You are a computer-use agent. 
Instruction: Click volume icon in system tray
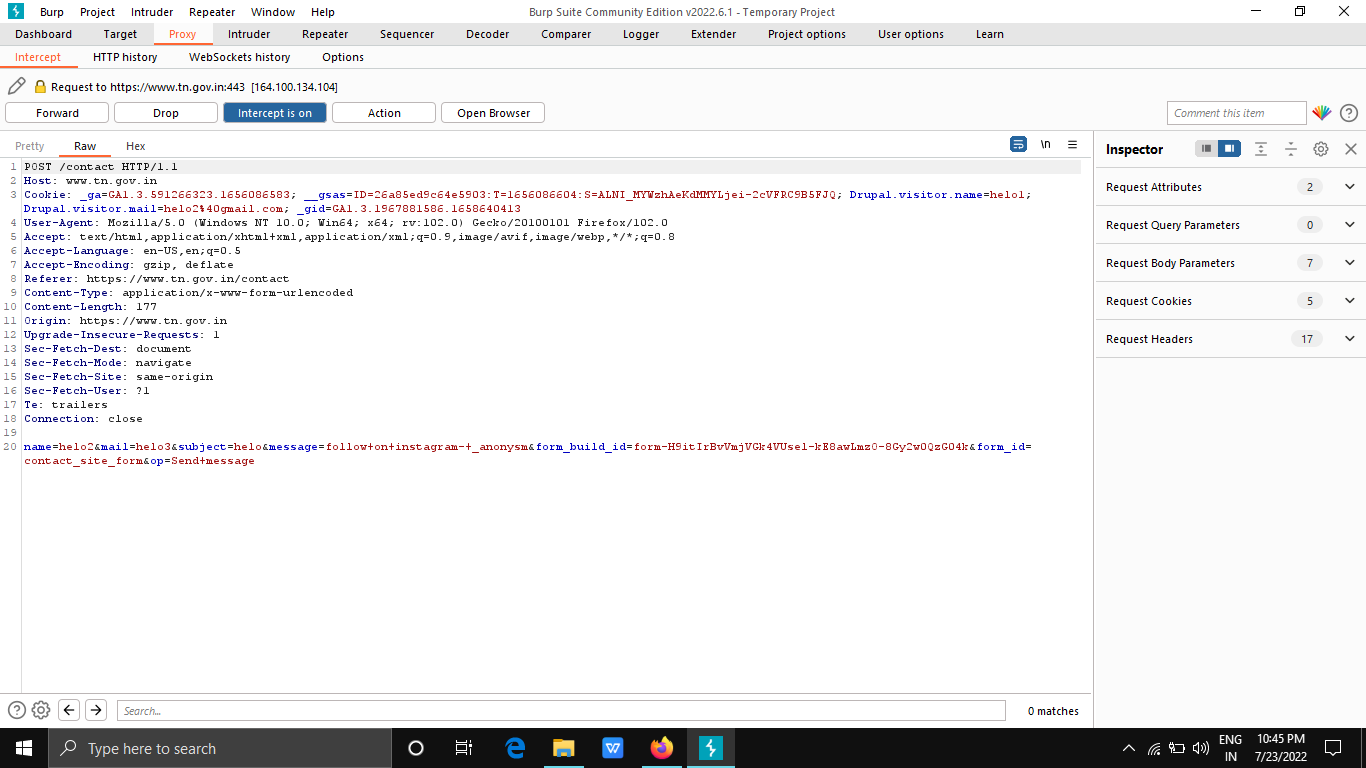[1201, 748]
